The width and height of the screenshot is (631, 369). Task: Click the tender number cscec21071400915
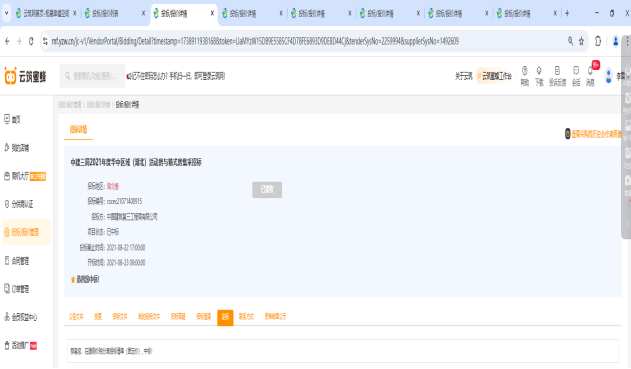pyautogui.click(x=124, y=201)
